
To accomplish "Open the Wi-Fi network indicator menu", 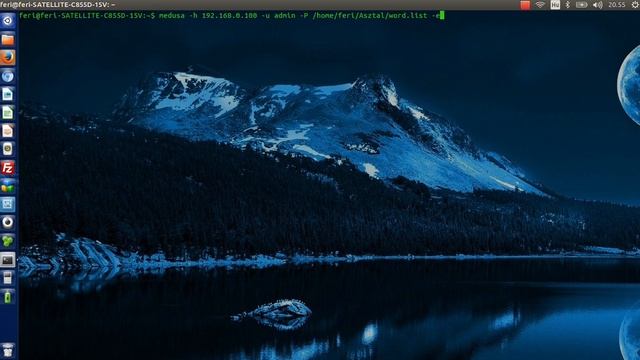I will click(540, 5).
